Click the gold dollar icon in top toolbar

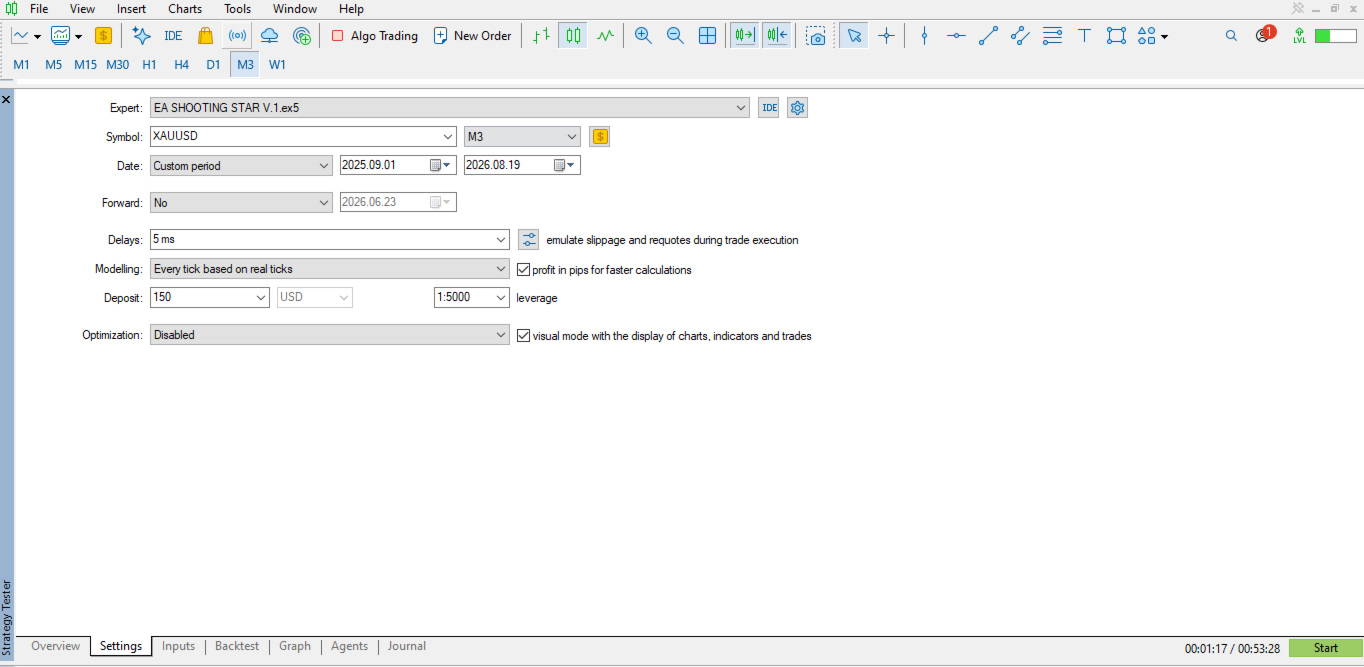click(x=103, y=36)
